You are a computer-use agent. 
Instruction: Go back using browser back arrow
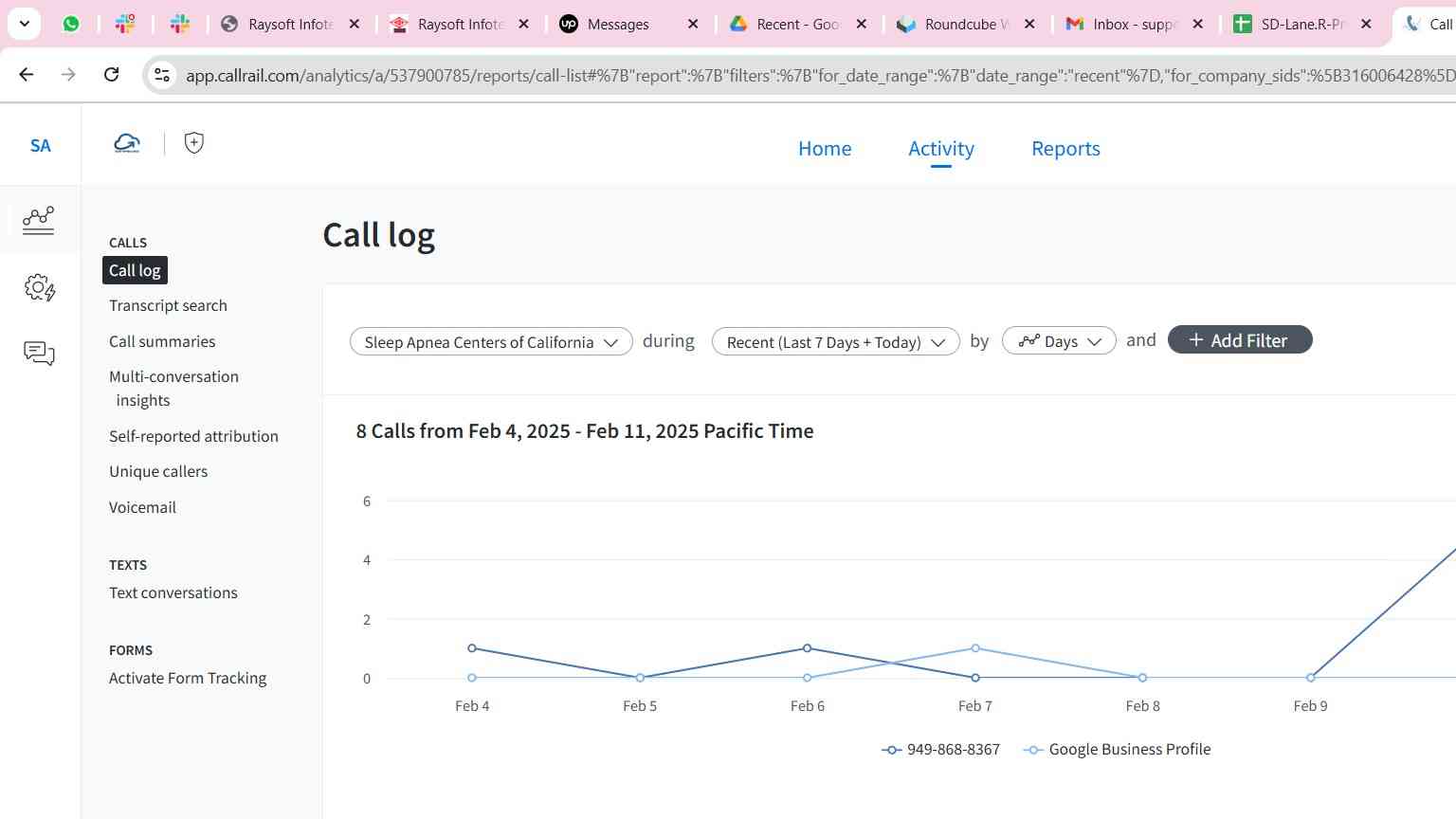tap(27, 75)
